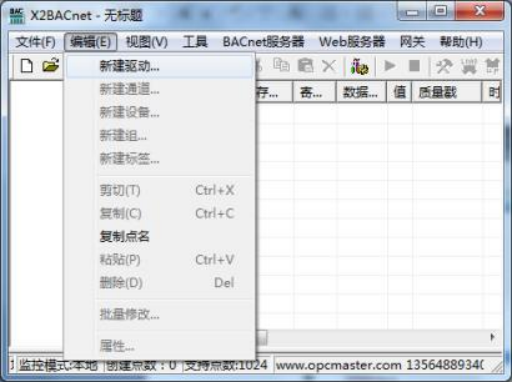Open the BACnet服务器 menu
513x382 pixels.
click(x=263, y=42)
